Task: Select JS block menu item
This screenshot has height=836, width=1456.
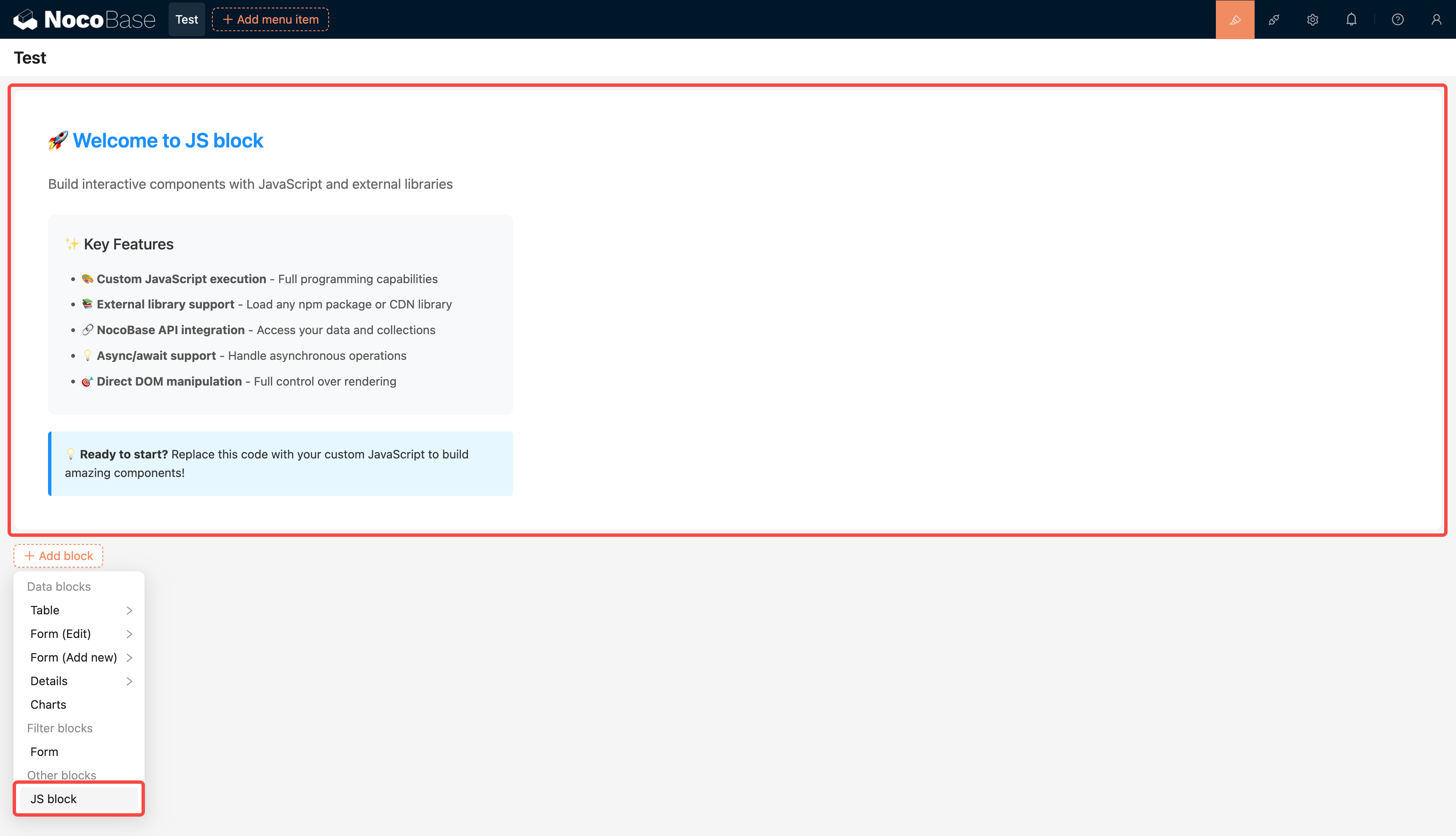Action: 54,798
